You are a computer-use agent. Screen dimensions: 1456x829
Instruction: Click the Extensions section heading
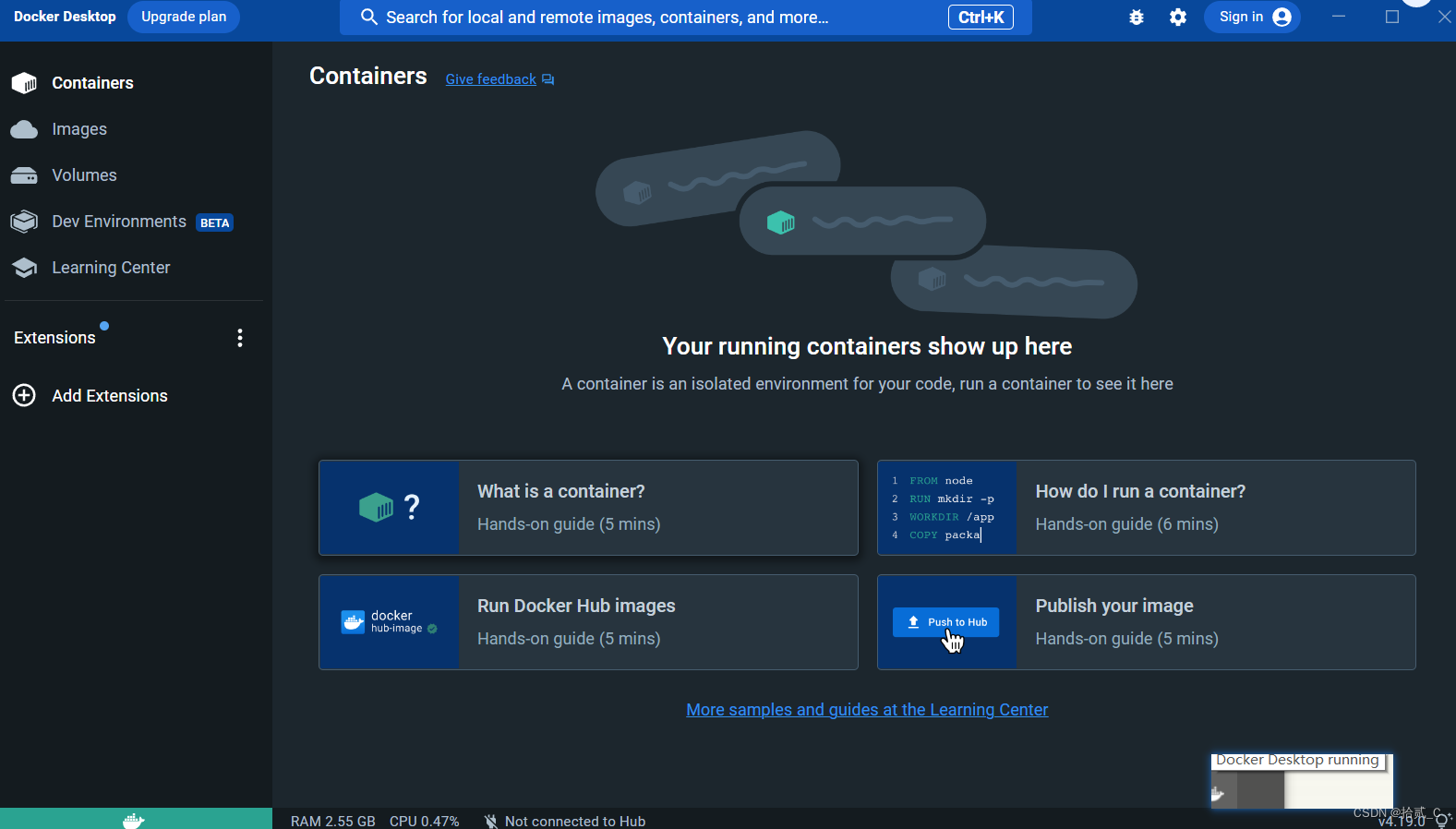[54, 338]
